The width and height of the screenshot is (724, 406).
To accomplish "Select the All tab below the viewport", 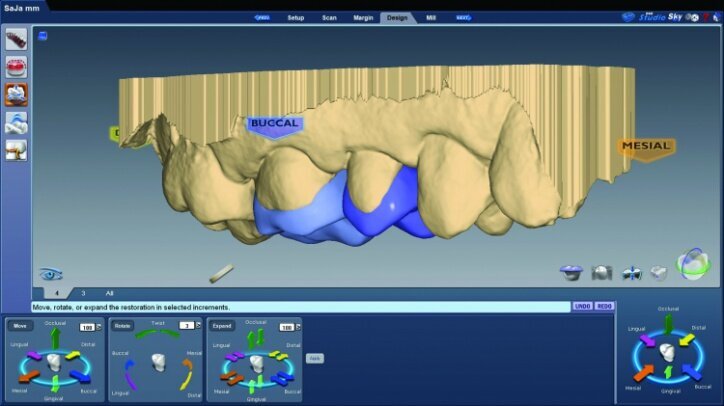I will 109,293.
